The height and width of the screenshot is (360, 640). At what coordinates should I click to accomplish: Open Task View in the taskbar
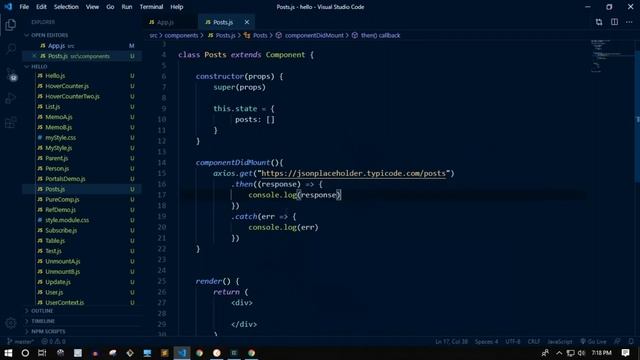coord(42,353)
